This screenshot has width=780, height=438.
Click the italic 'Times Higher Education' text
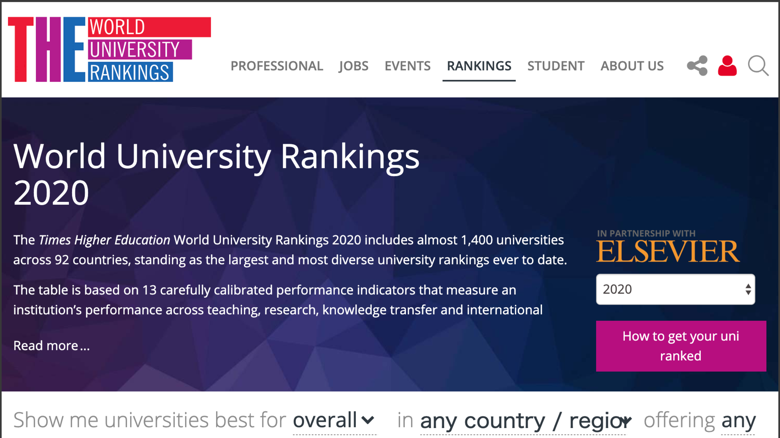click(104, 240)
